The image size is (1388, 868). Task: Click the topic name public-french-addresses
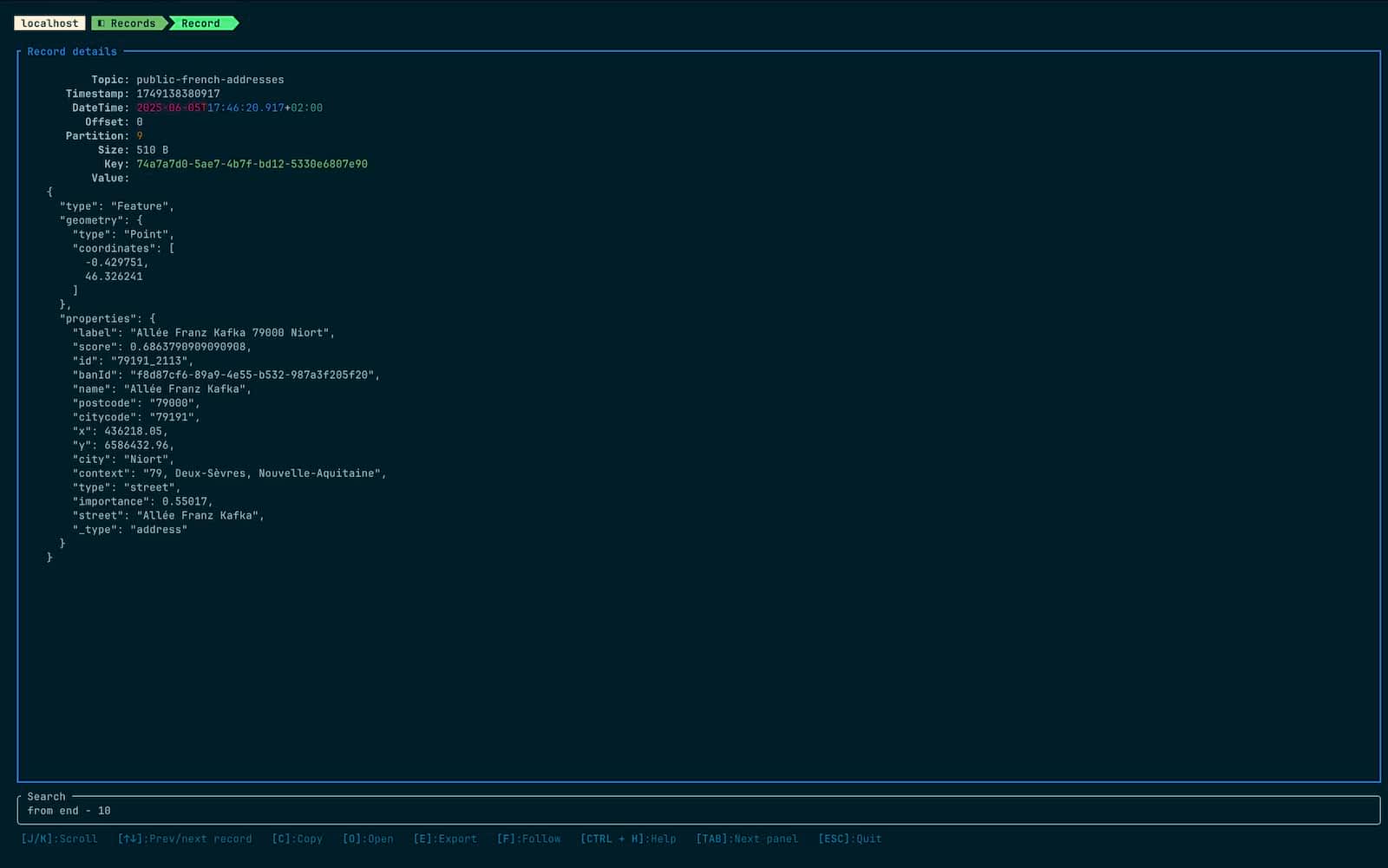tap(210, 80)
